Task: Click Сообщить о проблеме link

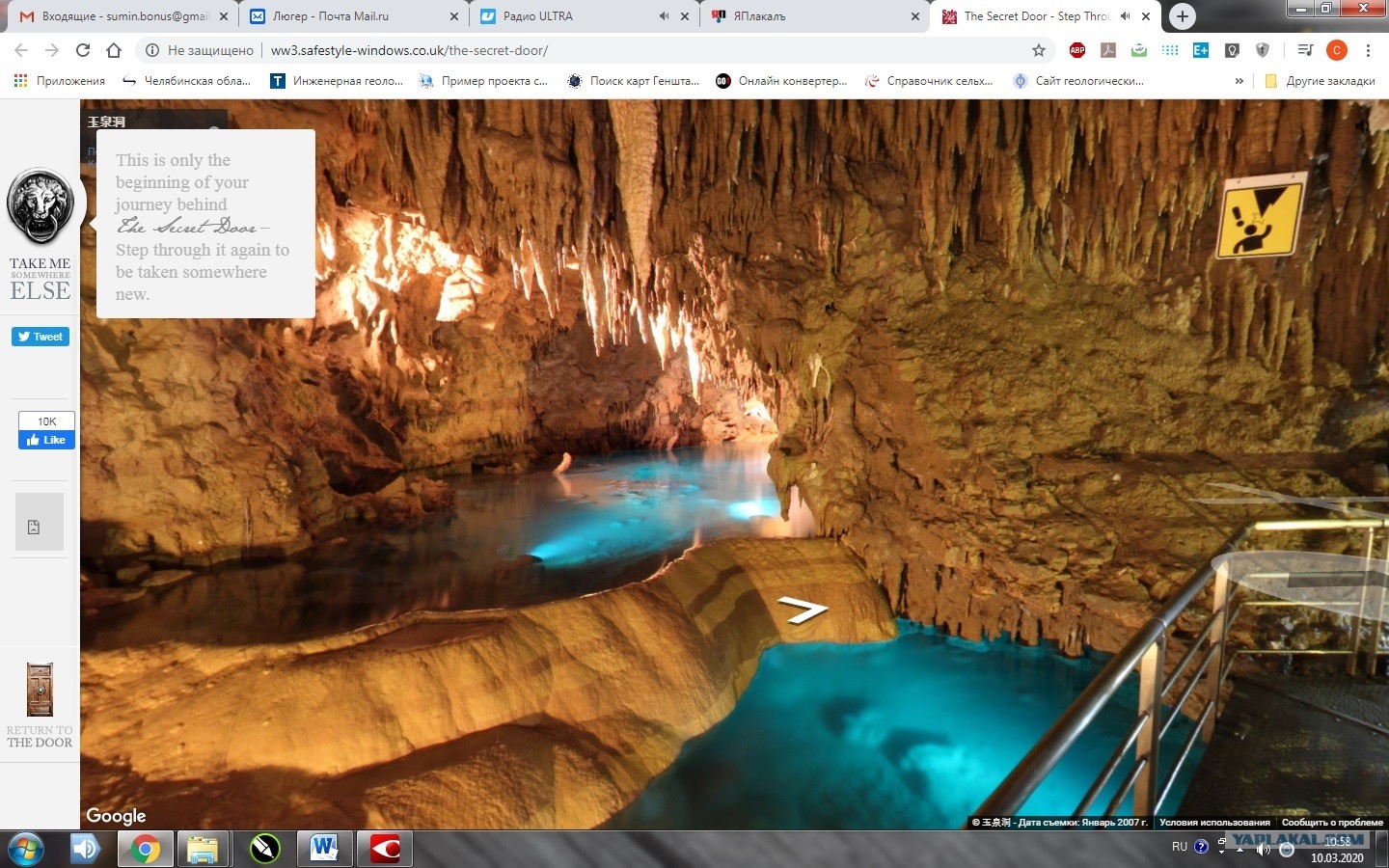Action: (1332, 823)
